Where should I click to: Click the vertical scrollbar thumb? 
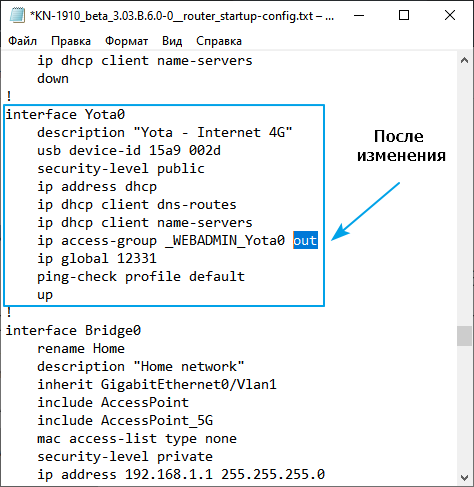pos(464,336)
